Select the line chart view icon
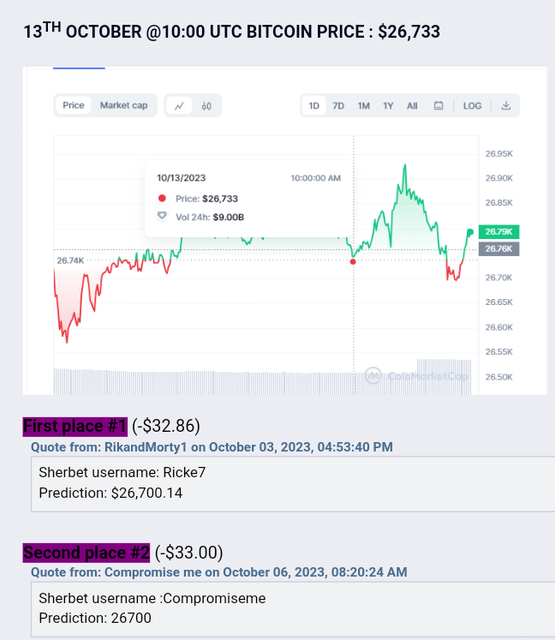This screenshot has width=555, height=640. (x=179, y=106)
